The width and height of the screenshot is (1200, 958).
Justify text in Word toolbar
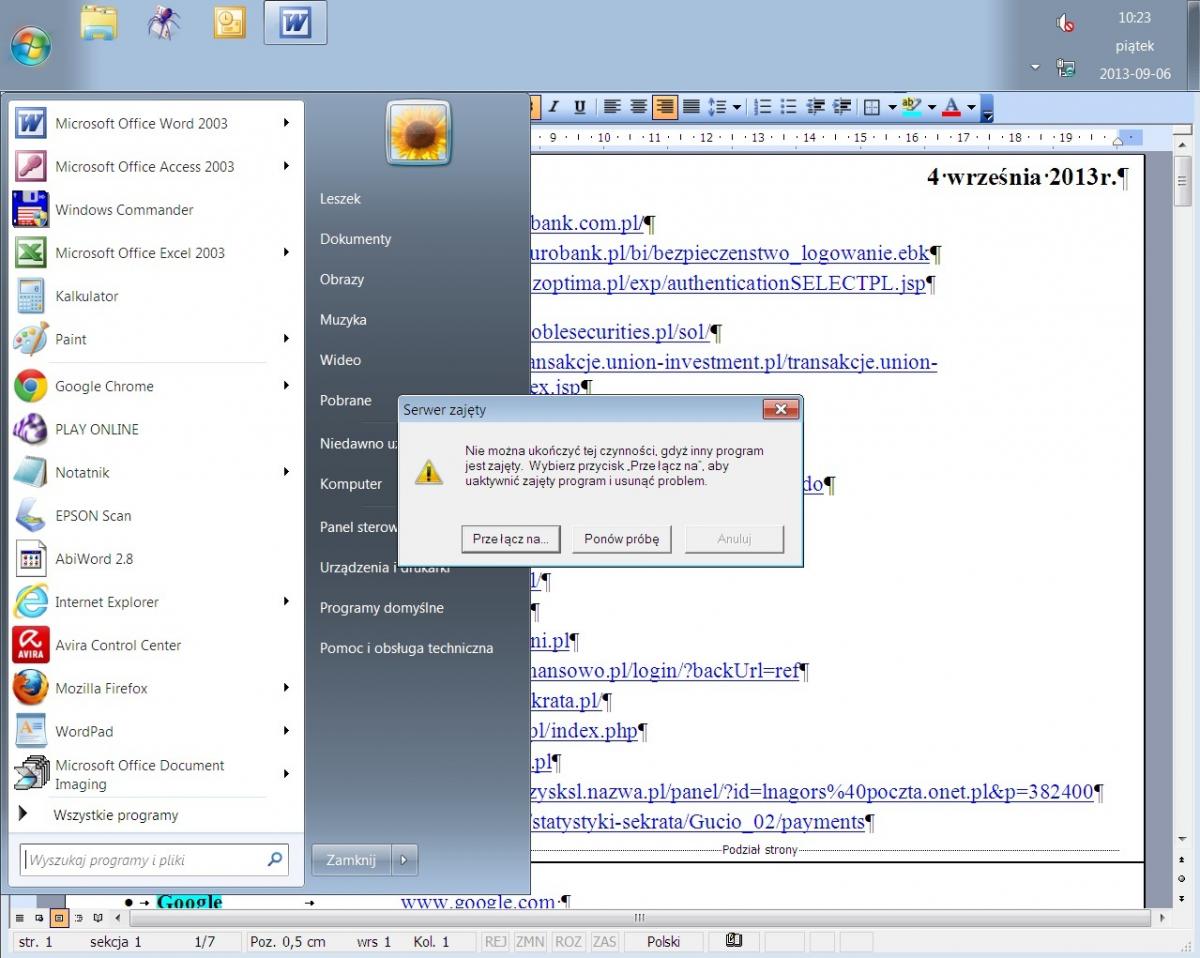[x=690, y=106]
